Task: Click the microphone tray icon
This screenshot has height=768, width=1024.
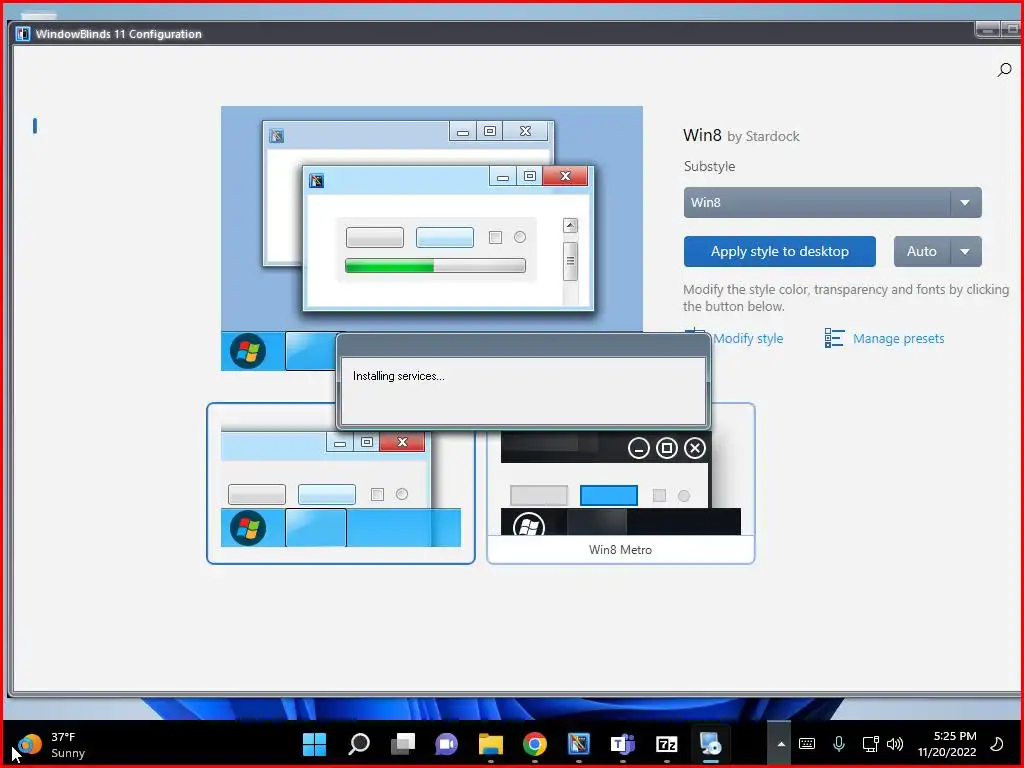Action: 839,744
